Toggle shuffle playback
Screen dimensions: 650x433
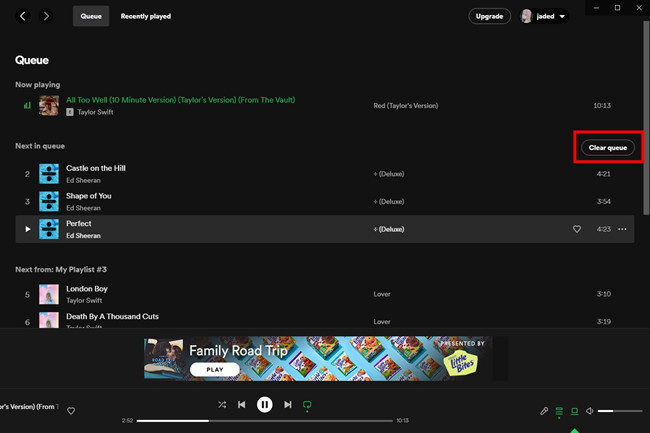(222, 404)
